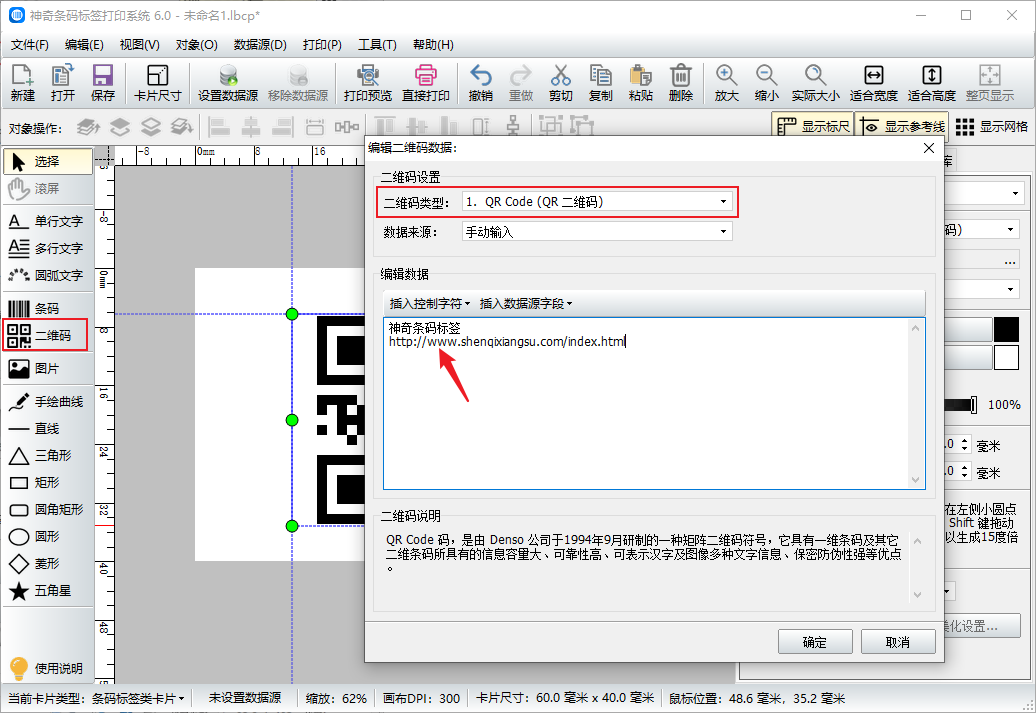This screenshot has height=713, width=1036.
Task: Expand 插入控制字符 dropdown
Action: click(x=429, y=303)
